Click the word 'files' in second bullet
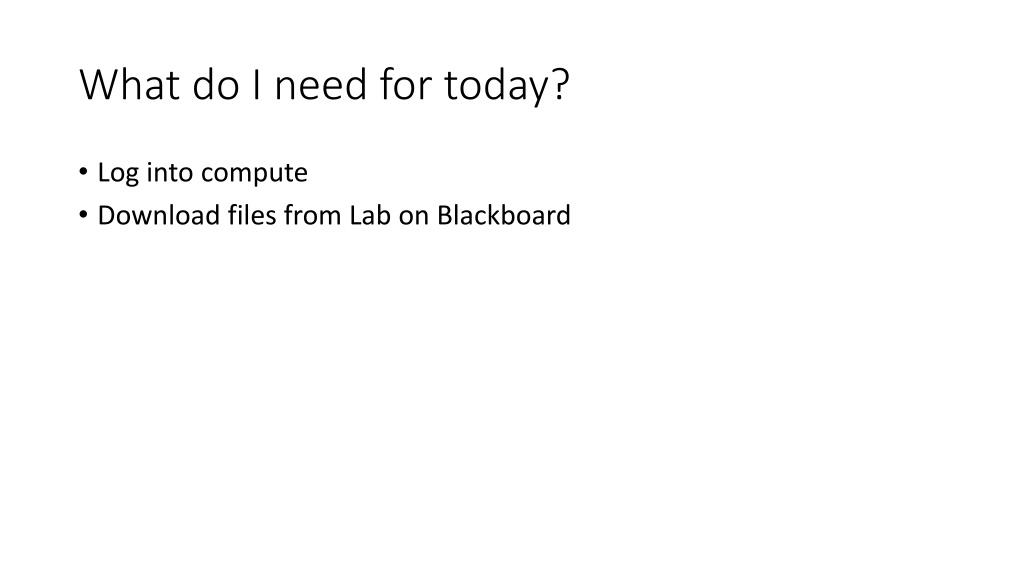1024x576 pixels. coord(252,216)
